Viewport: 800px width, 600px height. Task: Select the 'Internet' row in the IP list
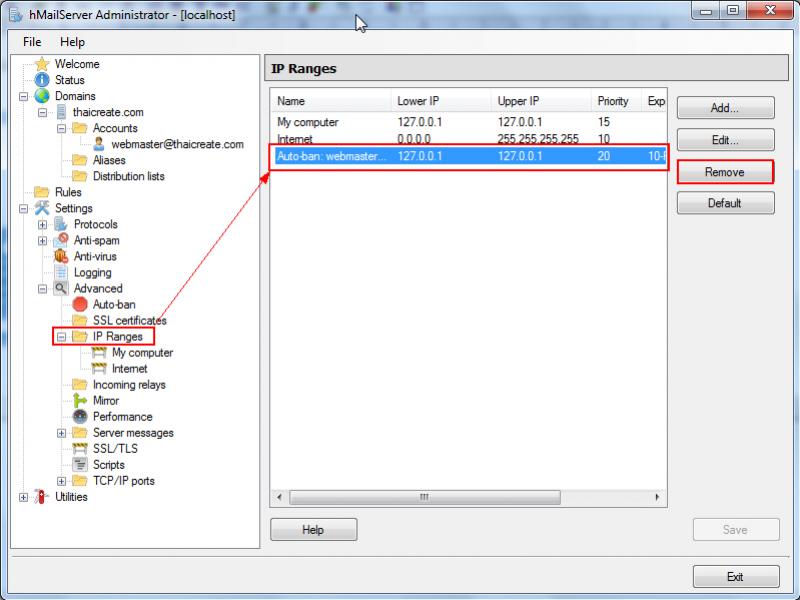pyautogui.click(x=468, y=138)
